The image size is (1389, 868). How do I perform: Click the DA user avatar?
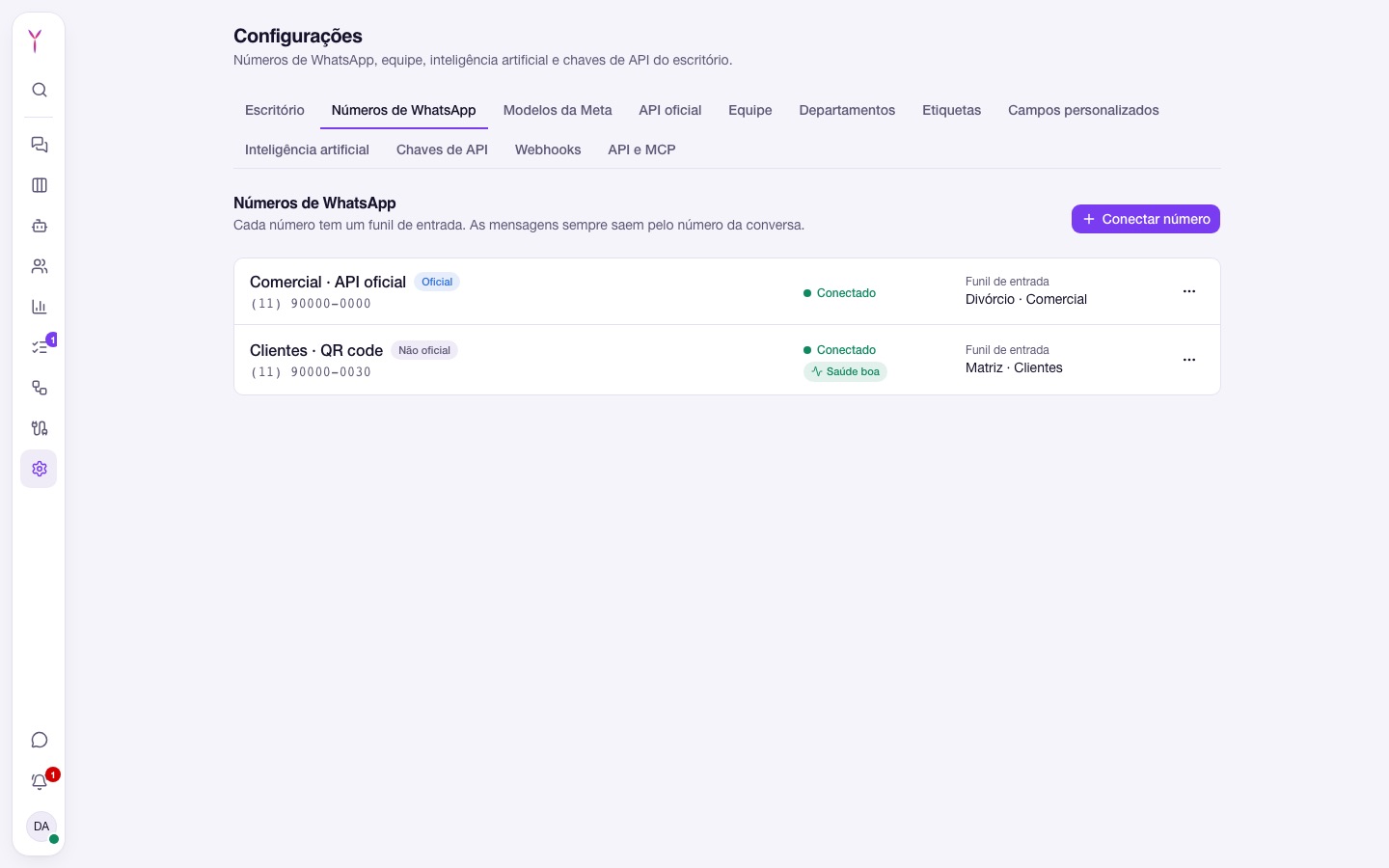click(x=41, y=827)
